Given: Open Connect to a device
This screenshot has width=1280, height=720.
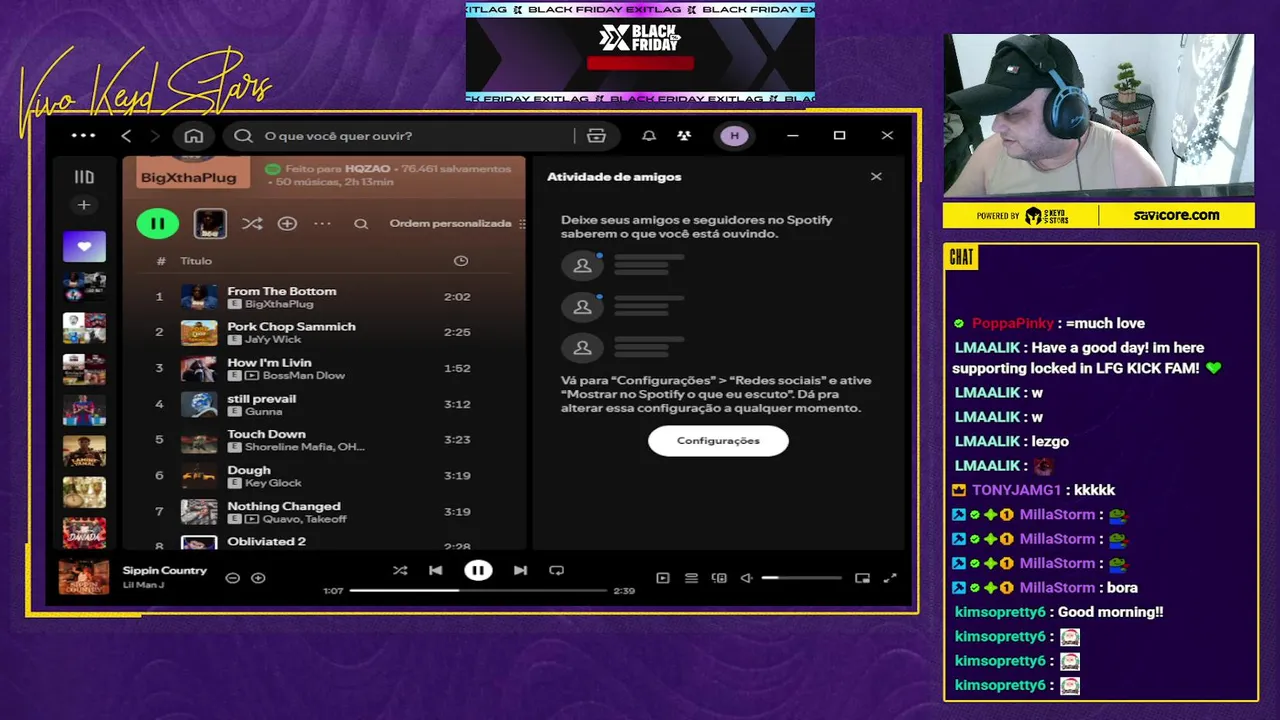Looking at the screenshot, I should [x=719, y=578].
